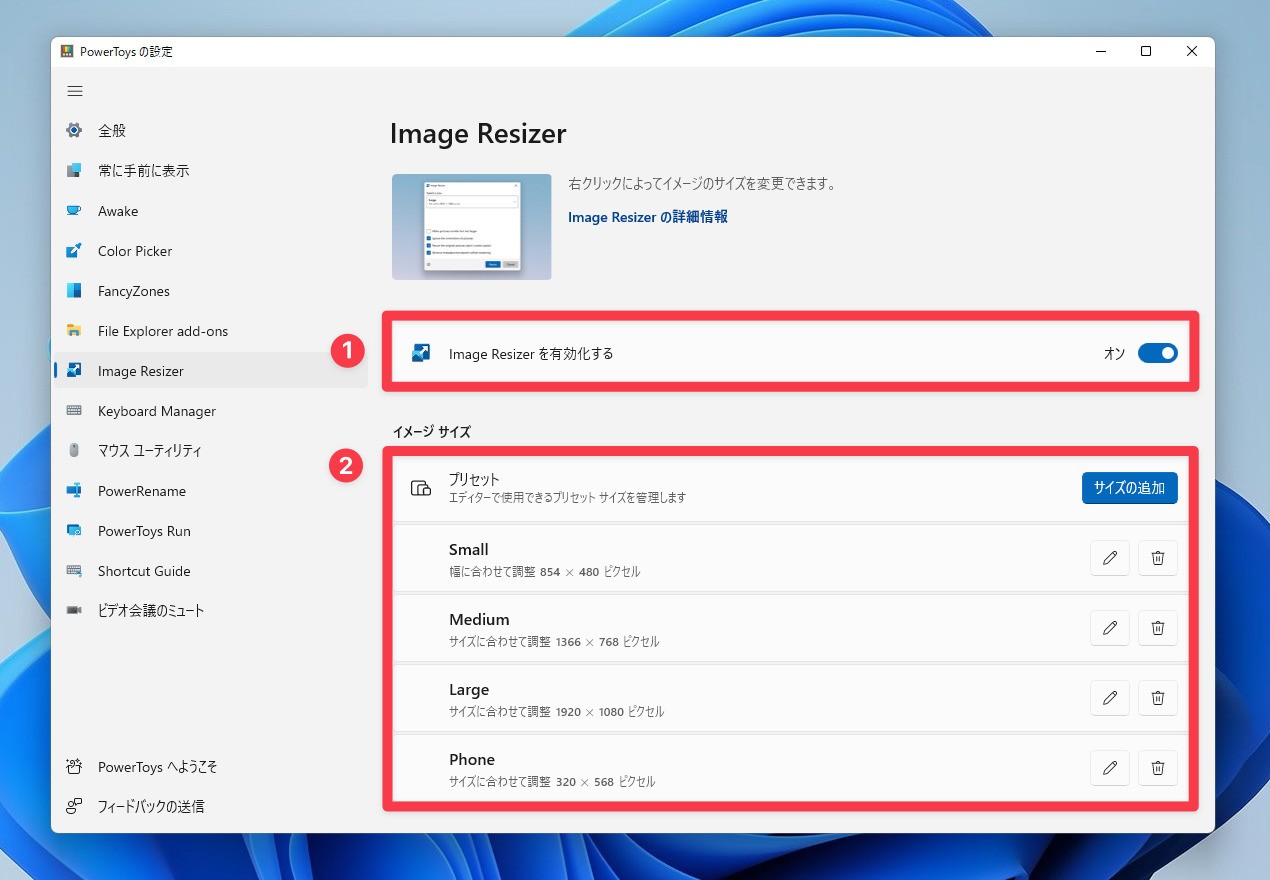Open PowerToys Run via its sidebar icon
Image resolution: width=1270 pixels, height=880 pixels.
point(74,531)
